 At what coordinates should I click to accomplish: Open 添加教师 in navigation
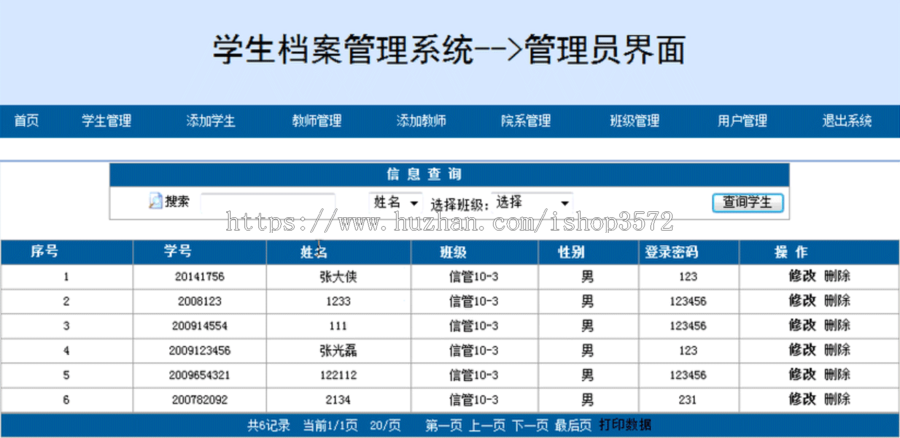click(x=421, y=121)
